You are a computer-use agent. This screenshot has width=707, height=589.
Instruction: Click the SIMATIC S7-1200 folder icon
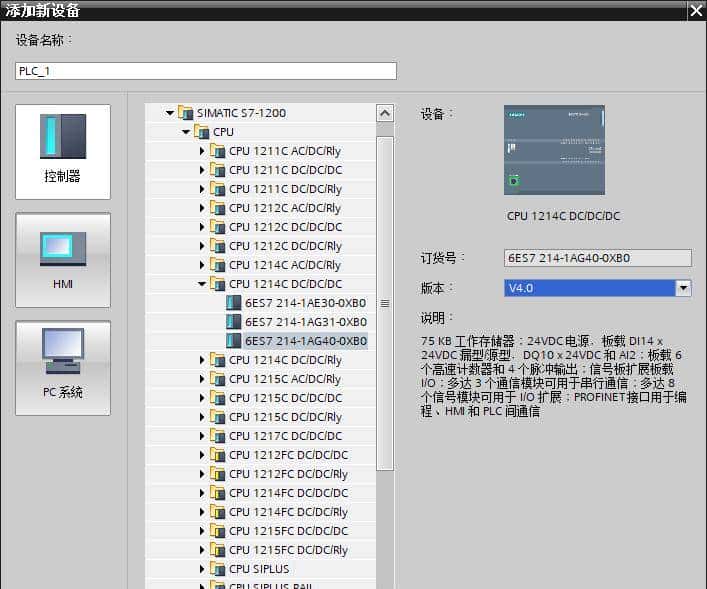(x=185, y=112)
